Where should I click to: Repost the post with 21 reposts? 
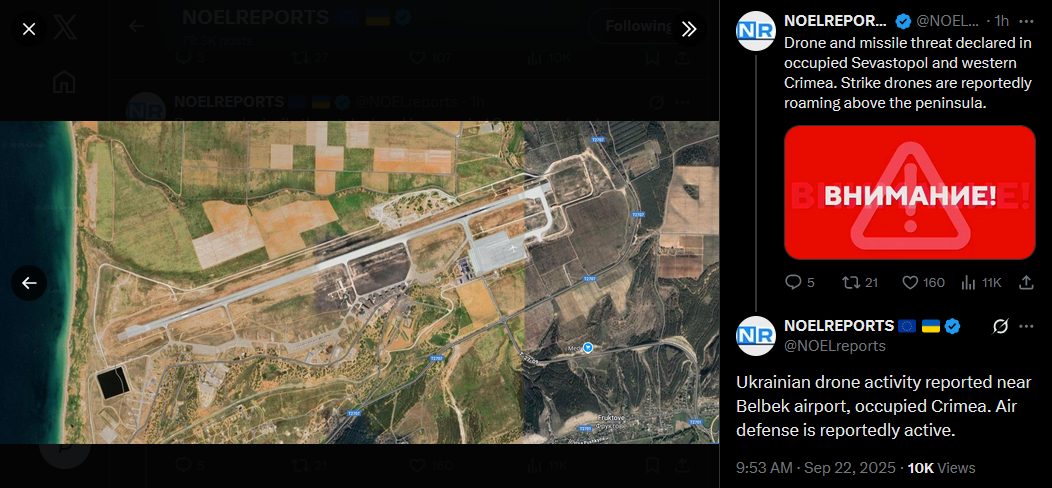point(861,283)
